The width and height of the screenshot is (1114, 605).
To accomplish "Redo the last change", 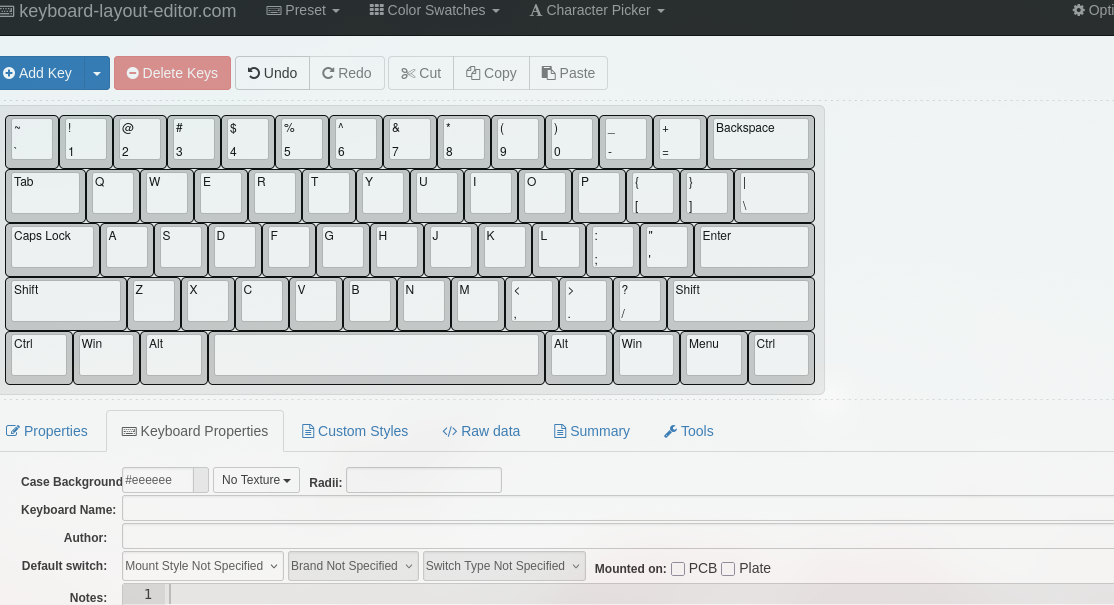I will point(346,72).
